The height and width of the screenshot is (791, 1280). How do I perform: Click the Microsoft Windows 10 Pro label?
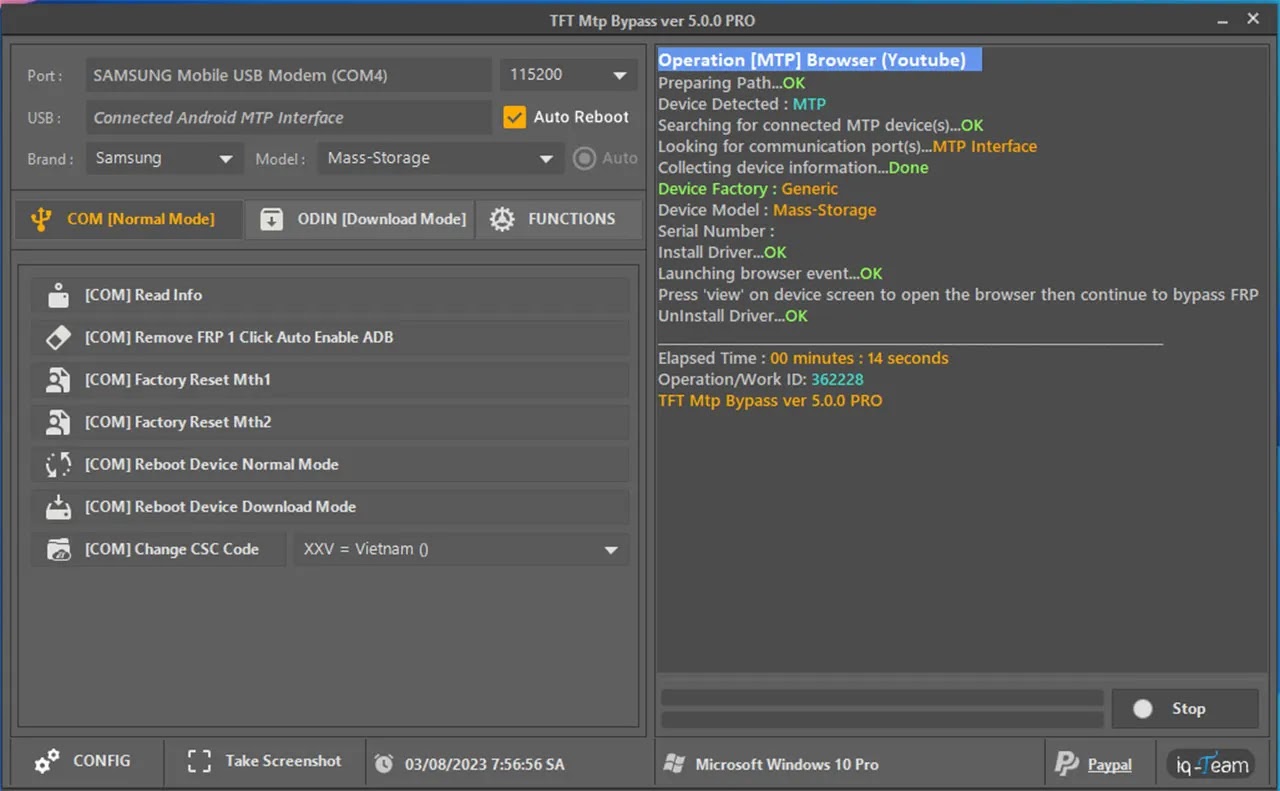[x=787, y=764]
